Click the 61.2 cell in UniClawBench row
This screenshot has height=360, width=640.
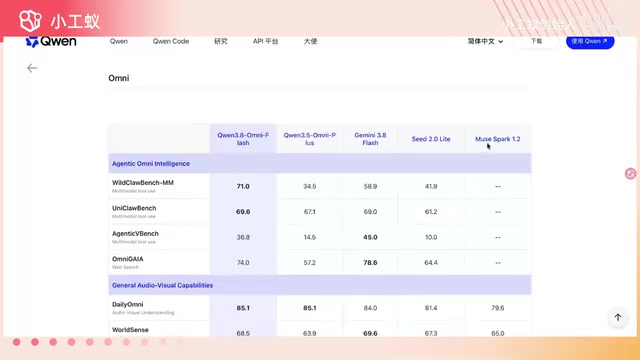pos(431,211)
